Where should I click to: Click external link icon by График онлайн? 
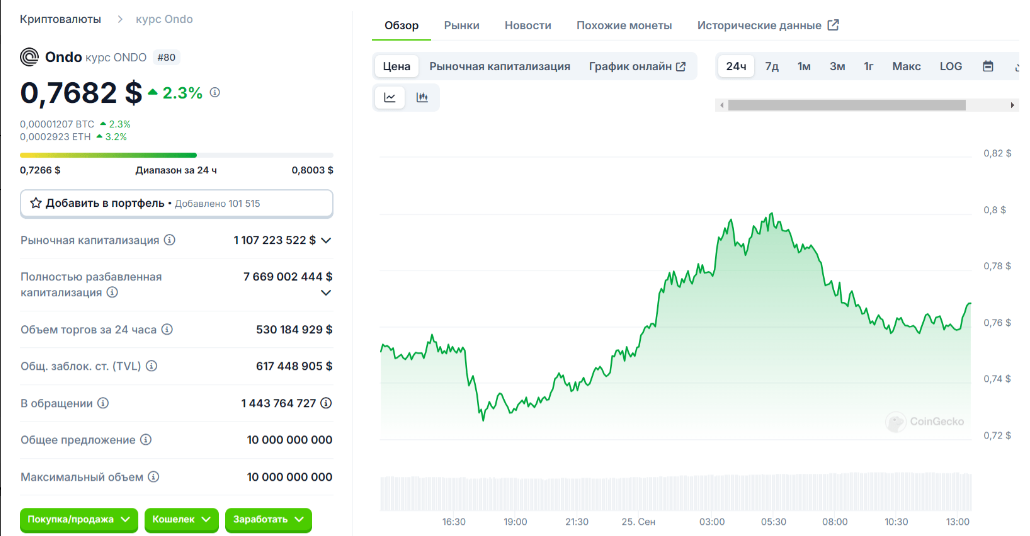(681, 66)
